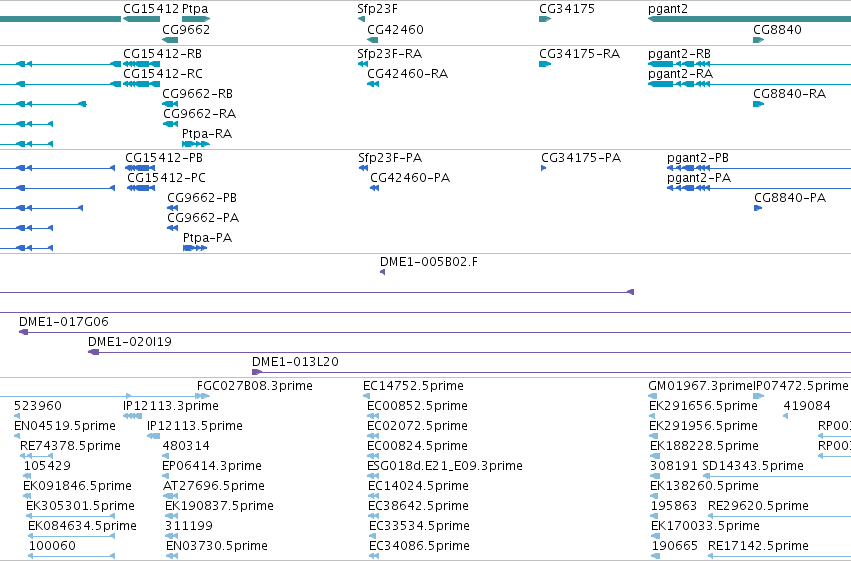Select the CG42460-RA transcript label
Viewport: 851px width, 561px height.
tap(408, 74)
